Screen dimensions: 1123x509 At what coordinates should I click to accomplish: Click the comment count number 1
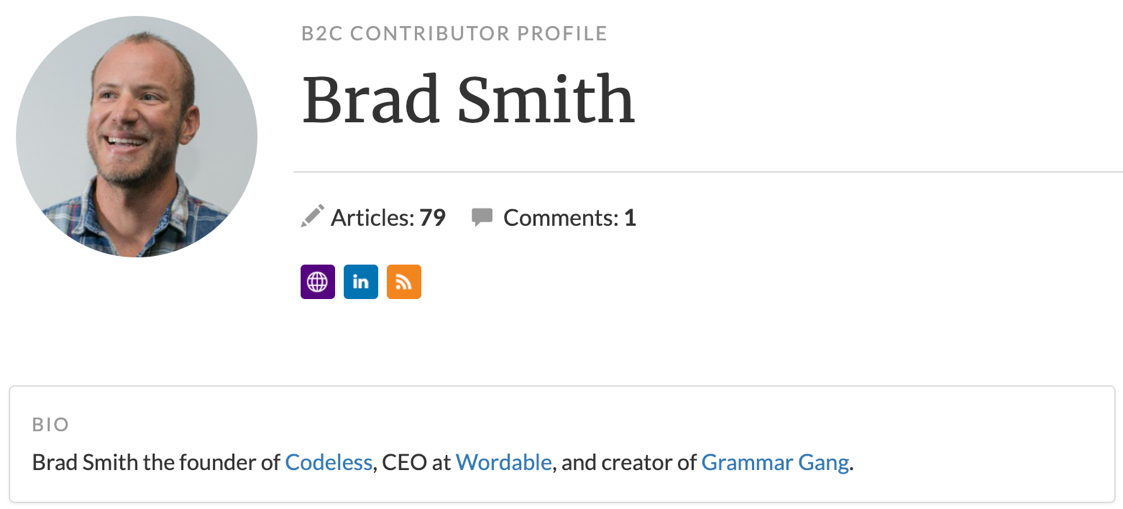630,217
